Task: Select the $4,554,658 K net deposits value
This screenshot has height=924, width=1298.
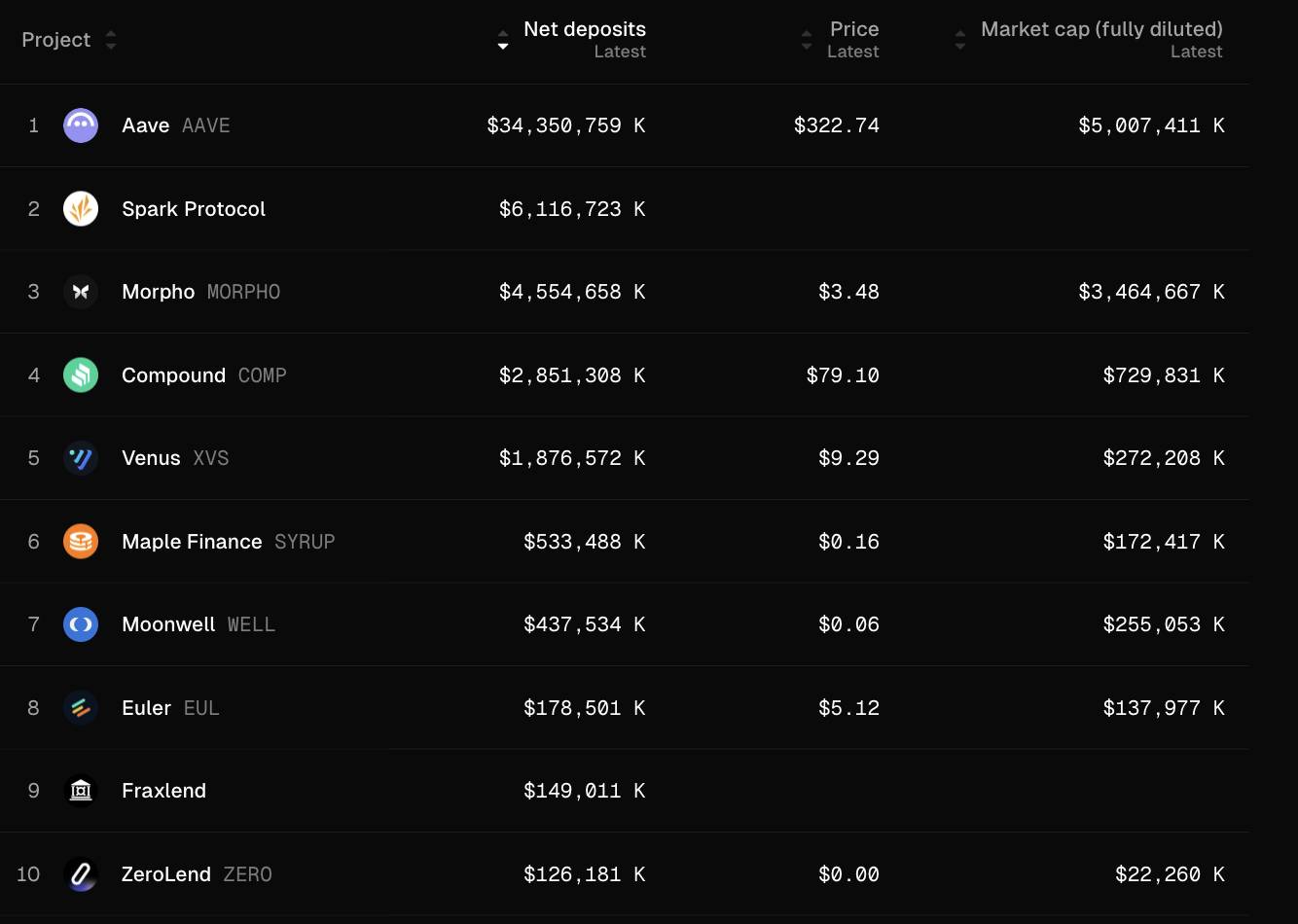Action: pyautogui.click(x=572, y=292)
